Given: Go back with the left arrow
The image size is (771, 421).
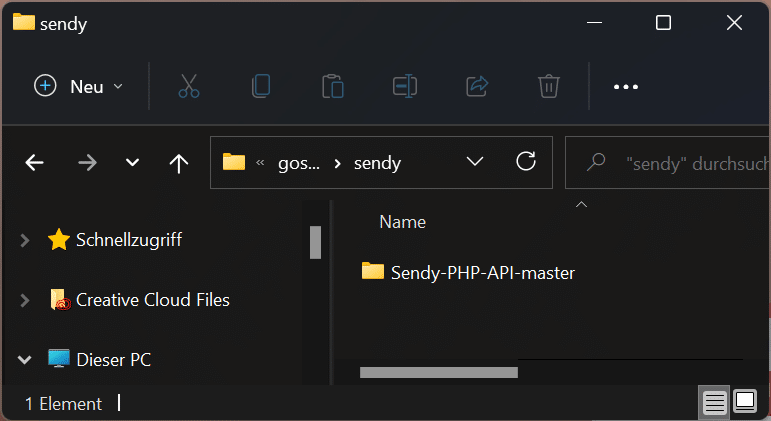Looking at the screenshot, I should [x=34, y=163].
